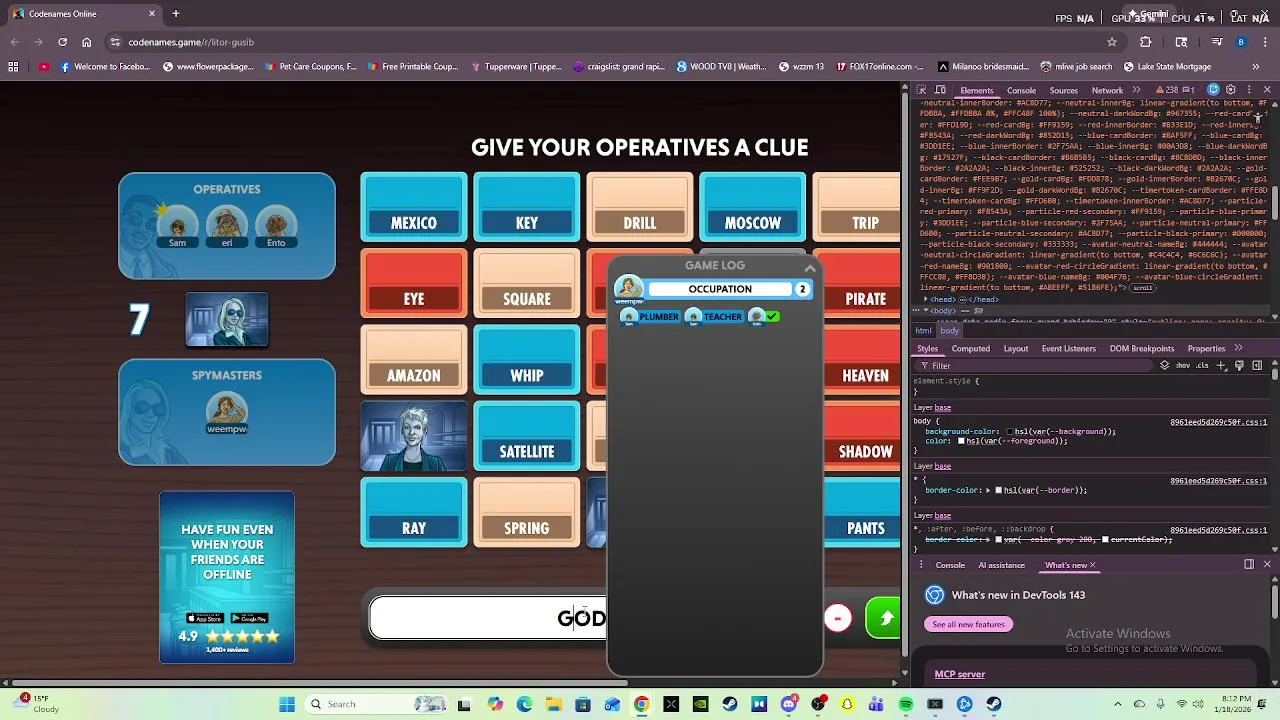This screenshot has width=1280, height=720.
Task: Toggle the :hov element state button
Action: [x=1183, y=366]
